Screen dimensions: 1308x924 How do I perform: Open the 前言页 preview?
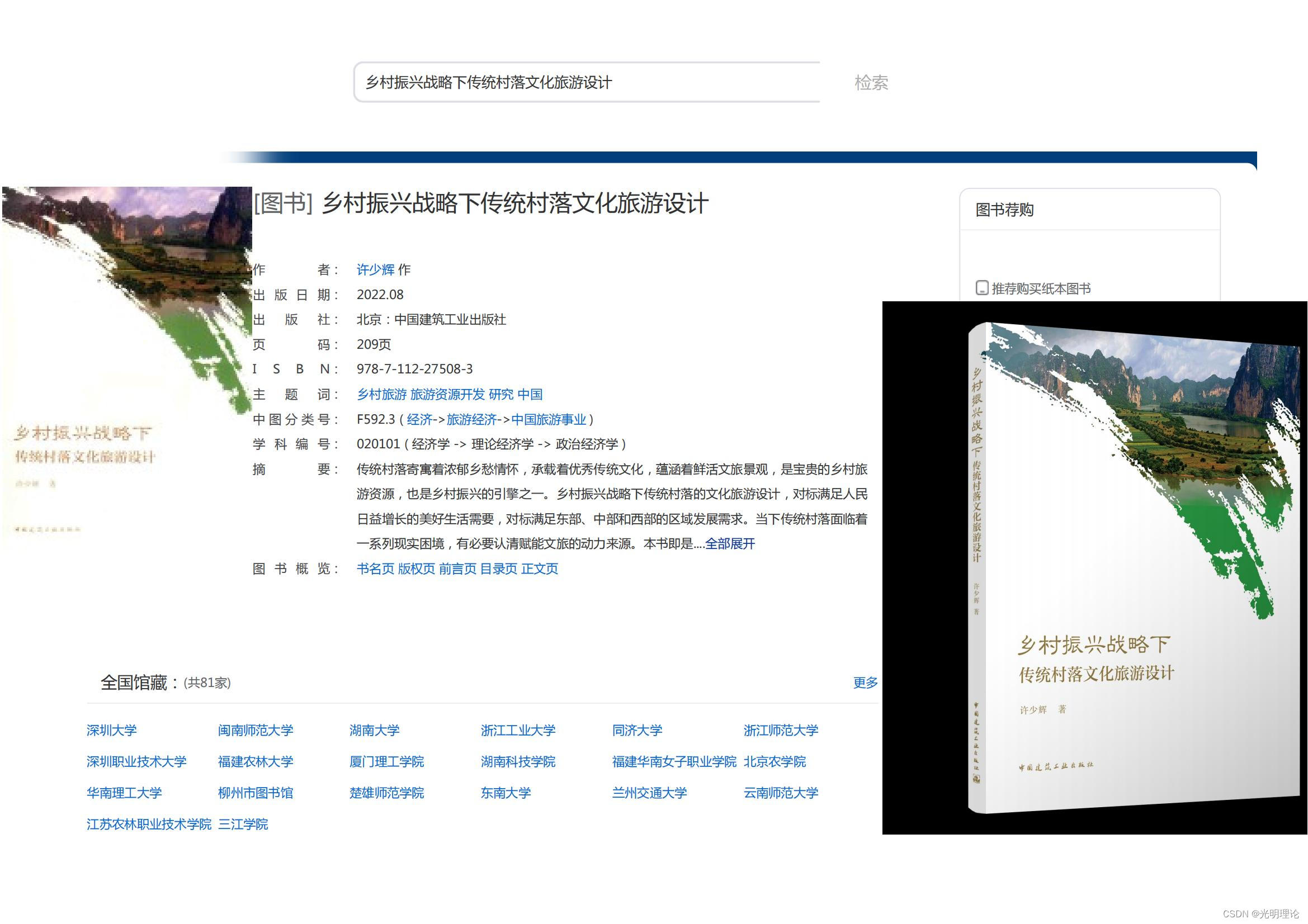click(457, 568)
